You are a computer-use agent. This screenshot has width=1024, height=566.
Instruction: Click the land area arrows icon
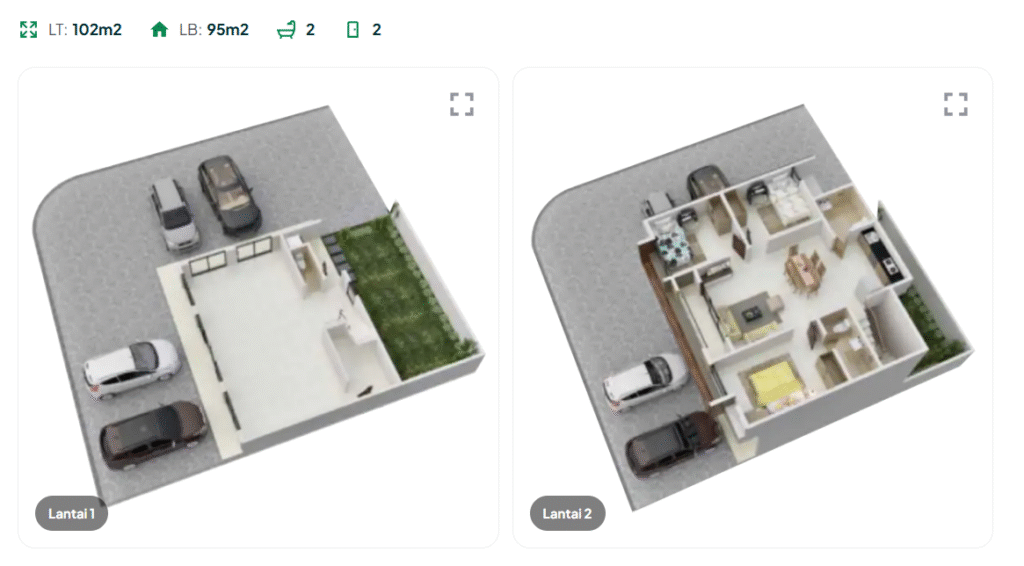click(28, 29)
